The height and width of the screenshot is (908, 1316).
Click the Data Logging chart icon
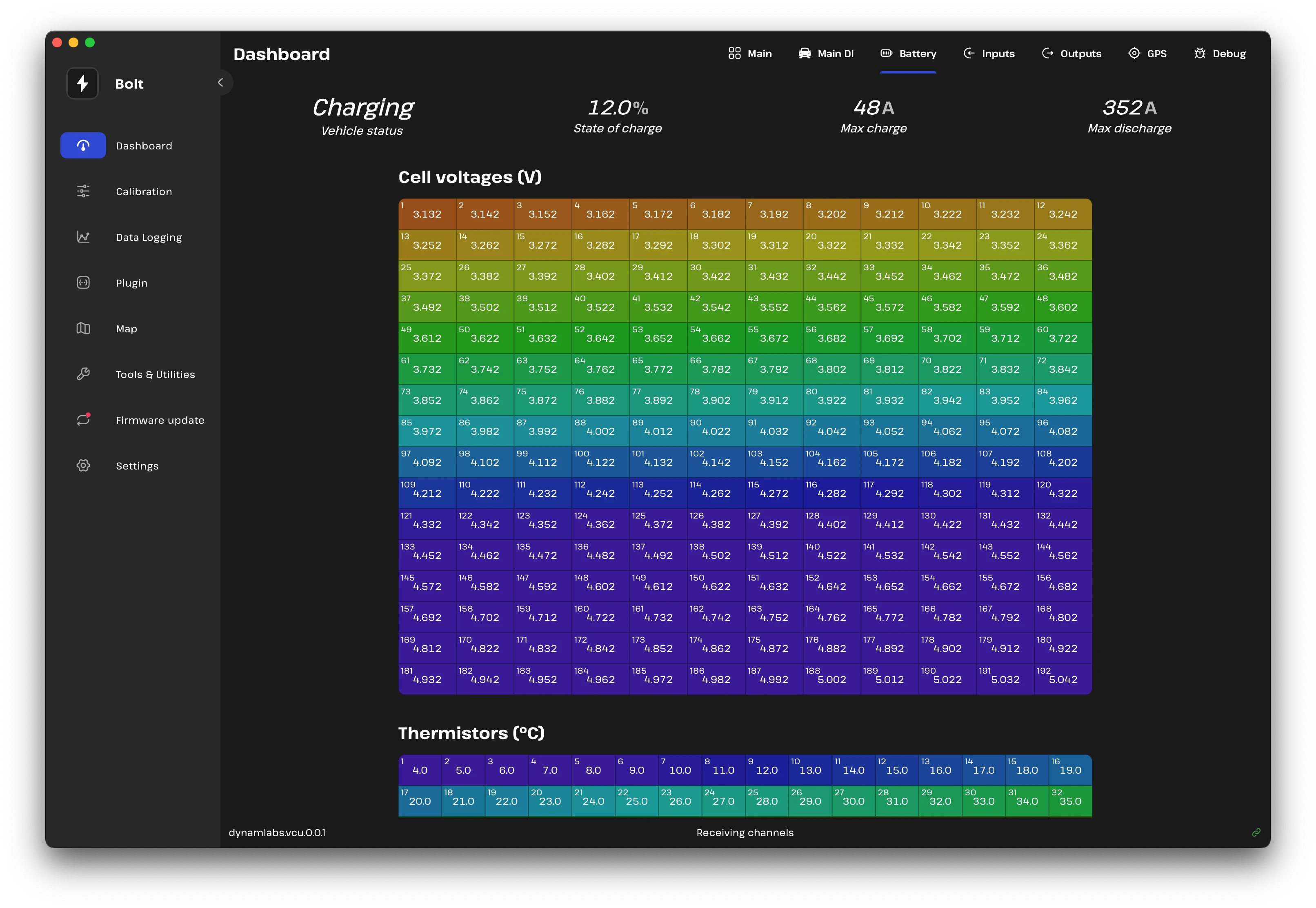click(x=83, y=237)
